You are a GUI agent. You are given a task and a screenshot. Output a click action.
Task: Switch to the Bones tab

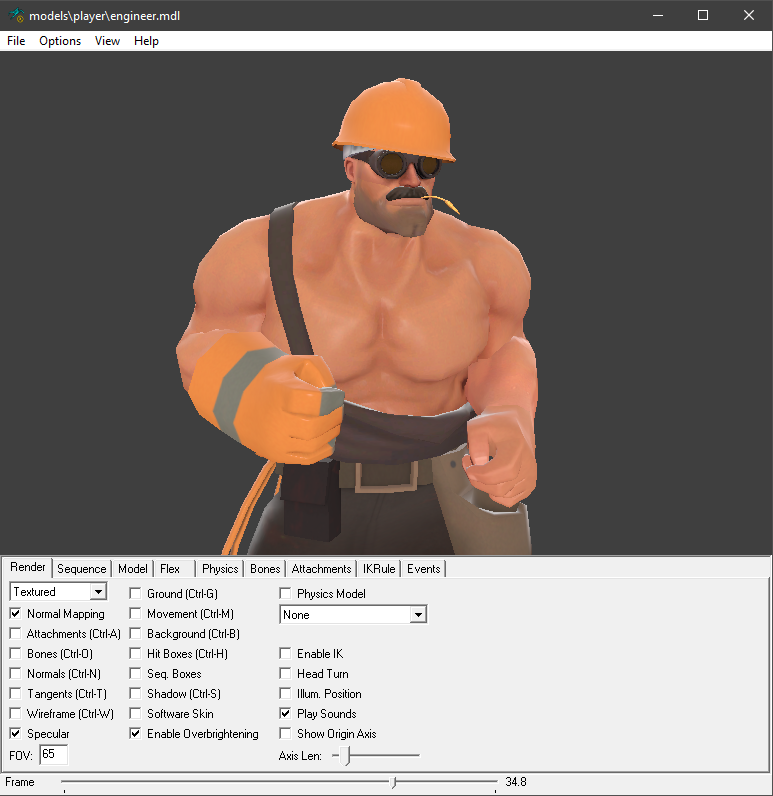pos(265,569)
